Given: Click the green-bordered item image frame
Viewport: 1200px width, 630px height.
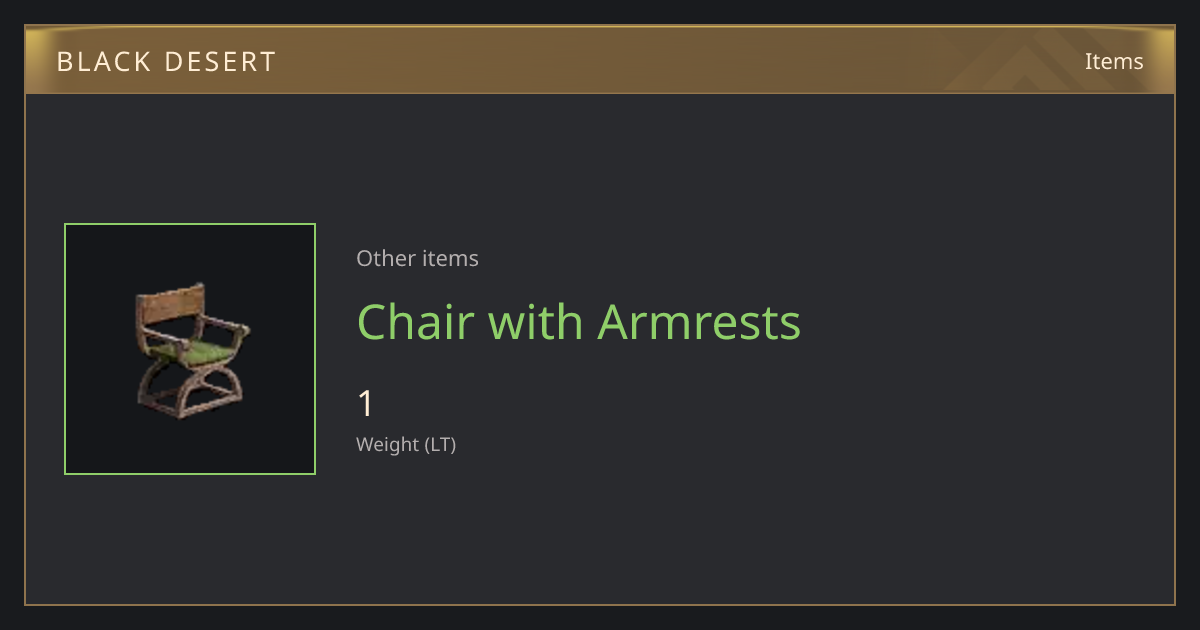Looking at the screenshot, I should pyautogui.click(x=190, y=349).
